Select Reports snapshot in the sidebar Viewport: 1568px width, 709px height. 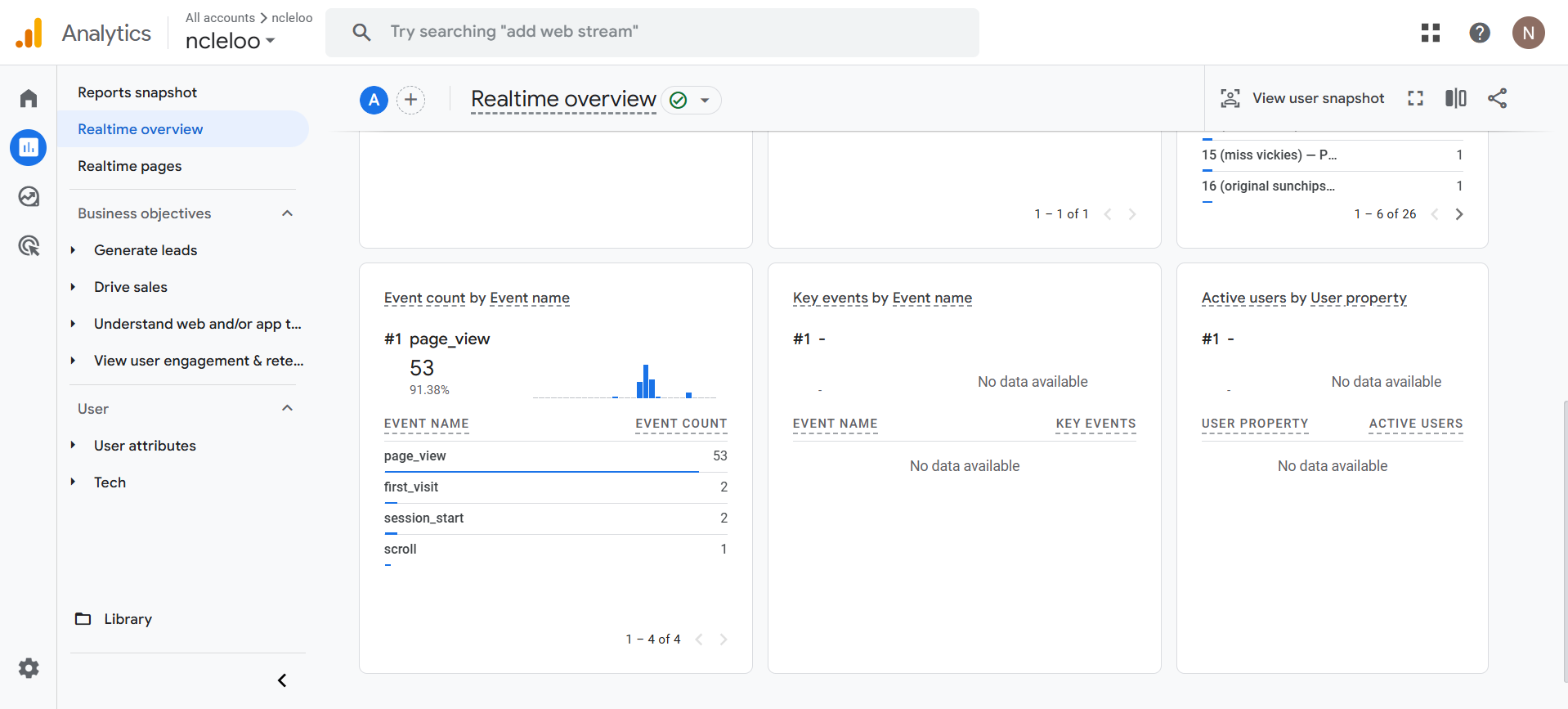click(137, 92)
